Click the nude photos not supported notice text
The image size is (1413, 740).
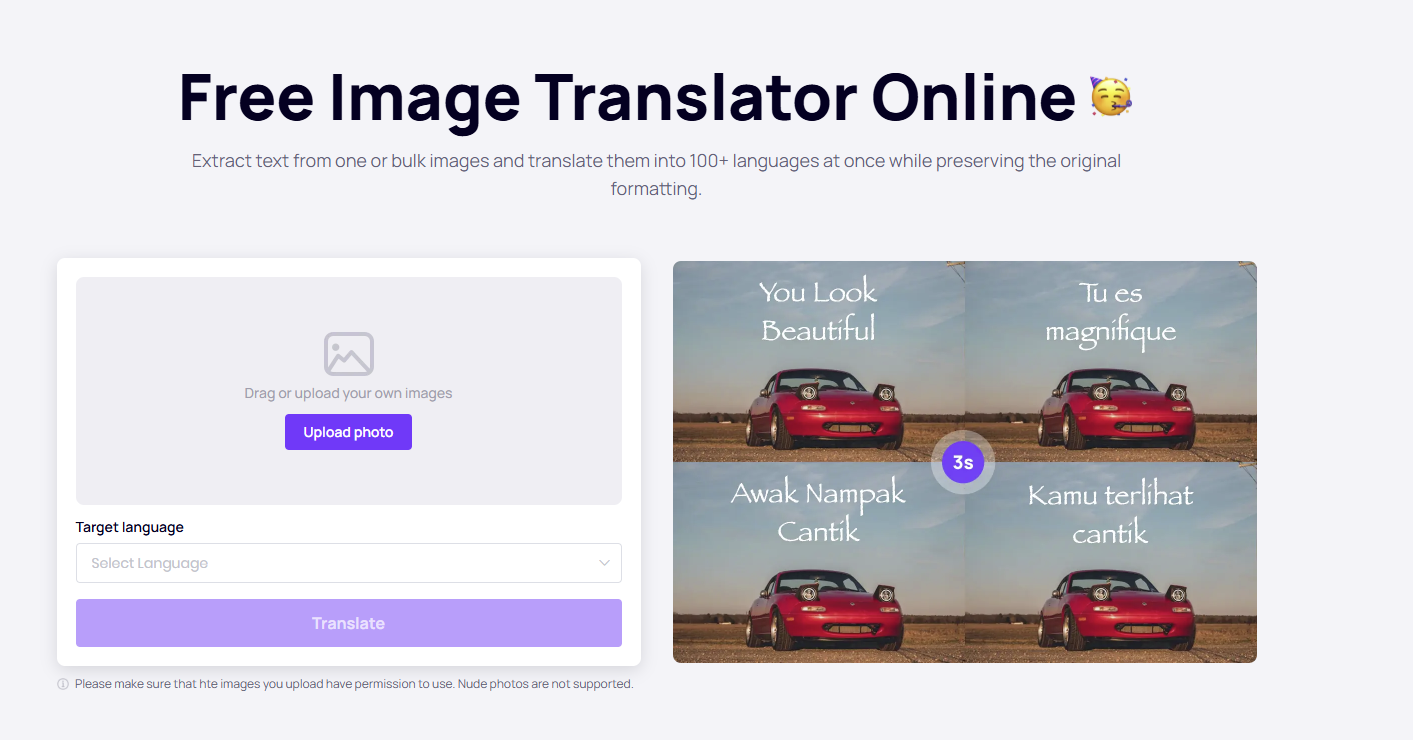coord(354,685)
